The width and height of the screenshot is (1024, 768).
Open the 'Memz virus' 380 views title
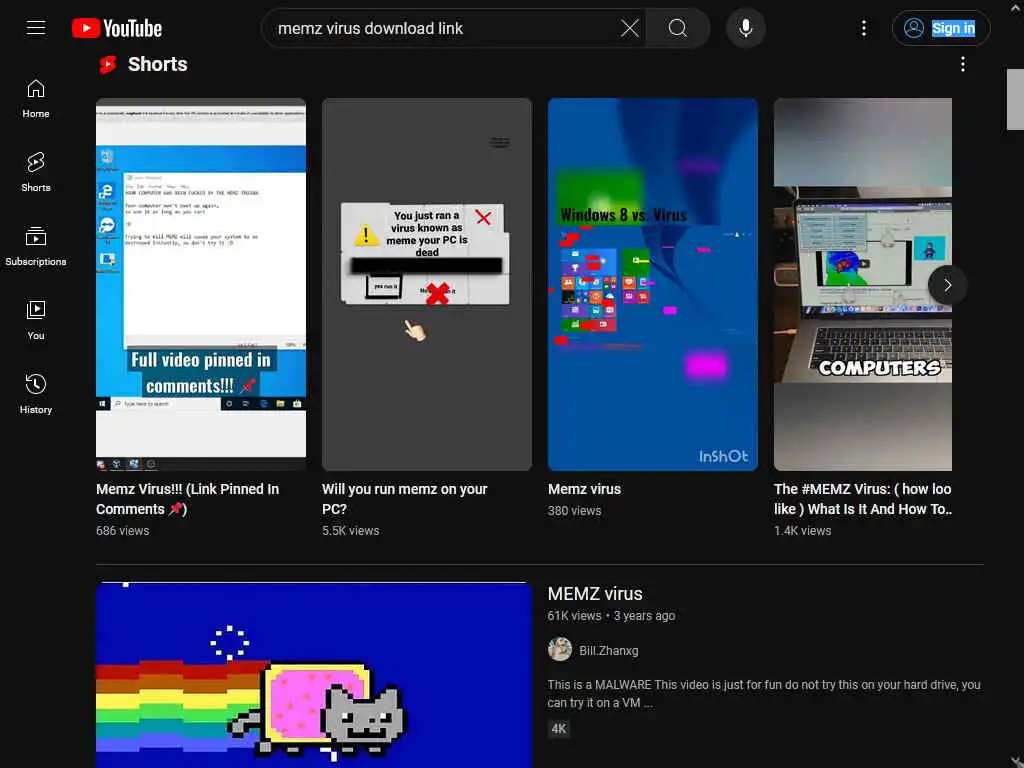tap(584, 489)
